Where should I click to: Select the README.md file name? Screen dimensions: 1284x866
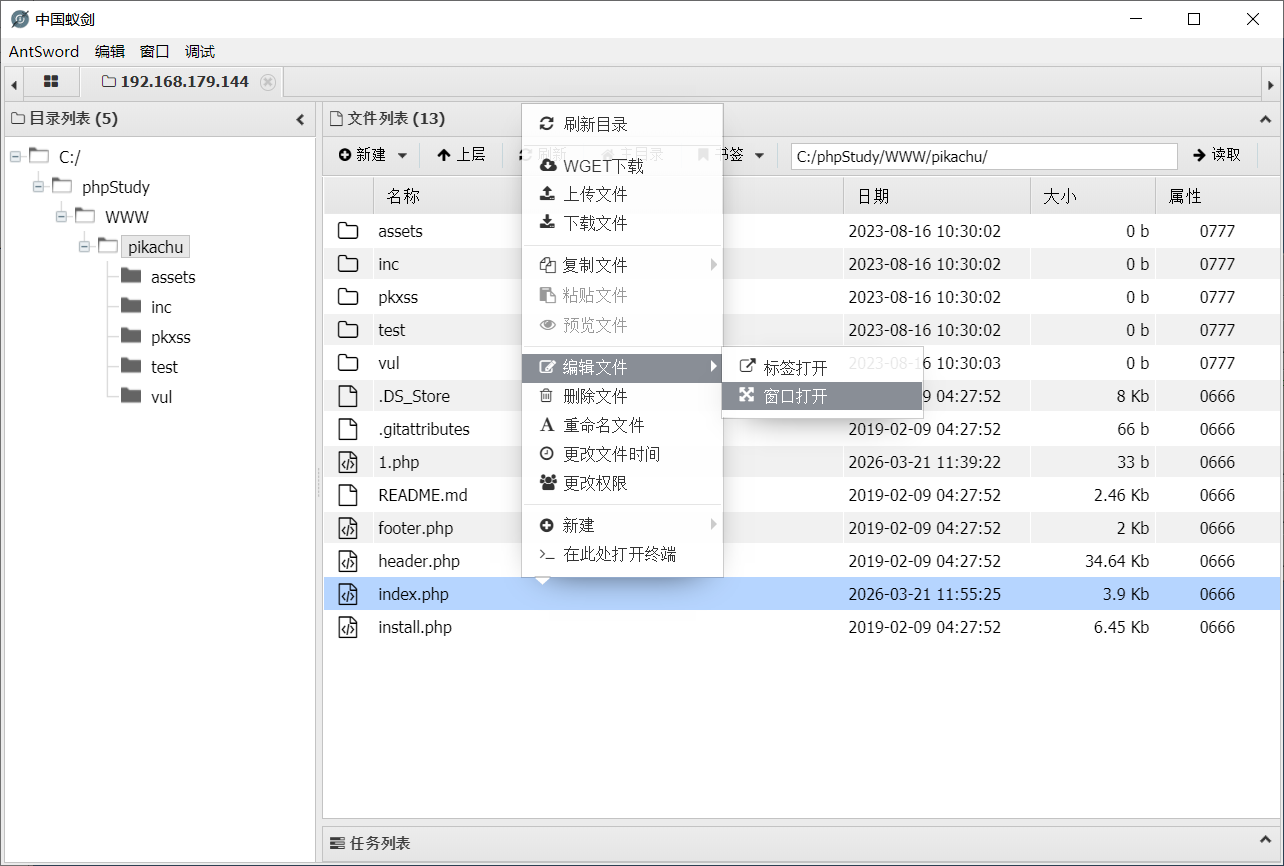point(423,495)
